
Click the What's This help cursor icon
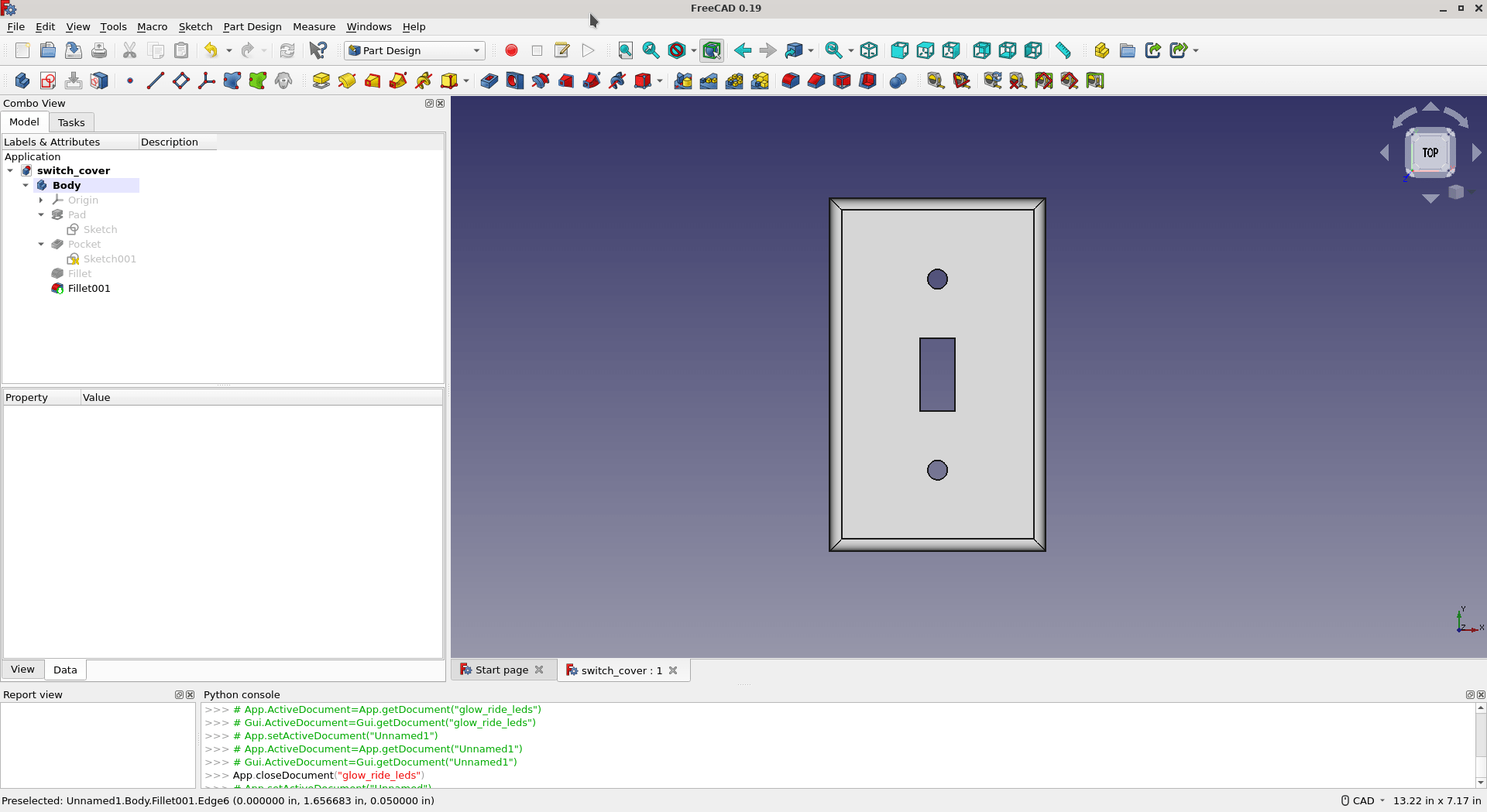pyautogui.click(x=318, y=50)
